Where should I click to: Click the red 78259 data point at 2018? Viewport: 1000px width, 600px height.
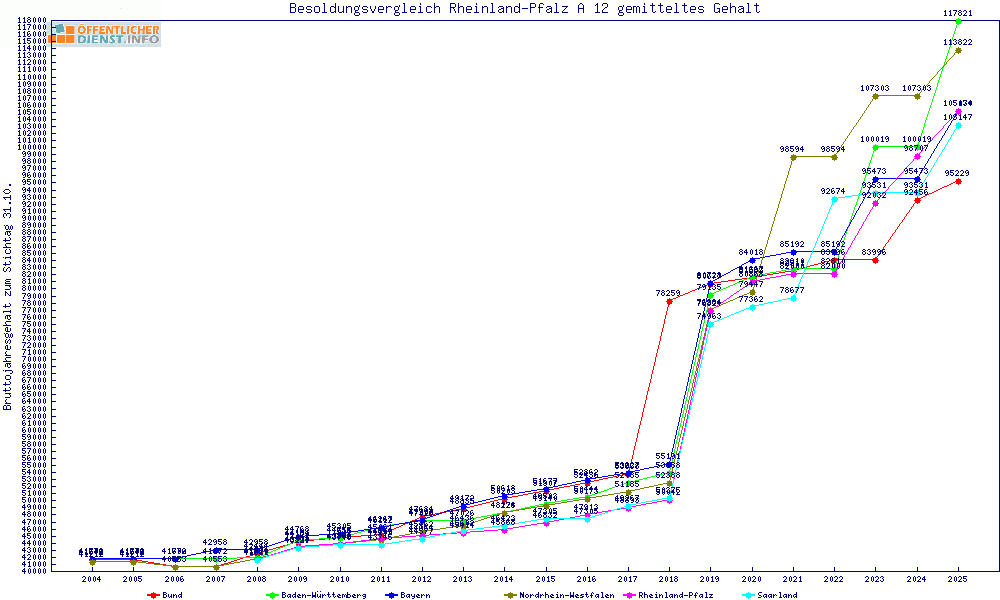pos(669,301)
